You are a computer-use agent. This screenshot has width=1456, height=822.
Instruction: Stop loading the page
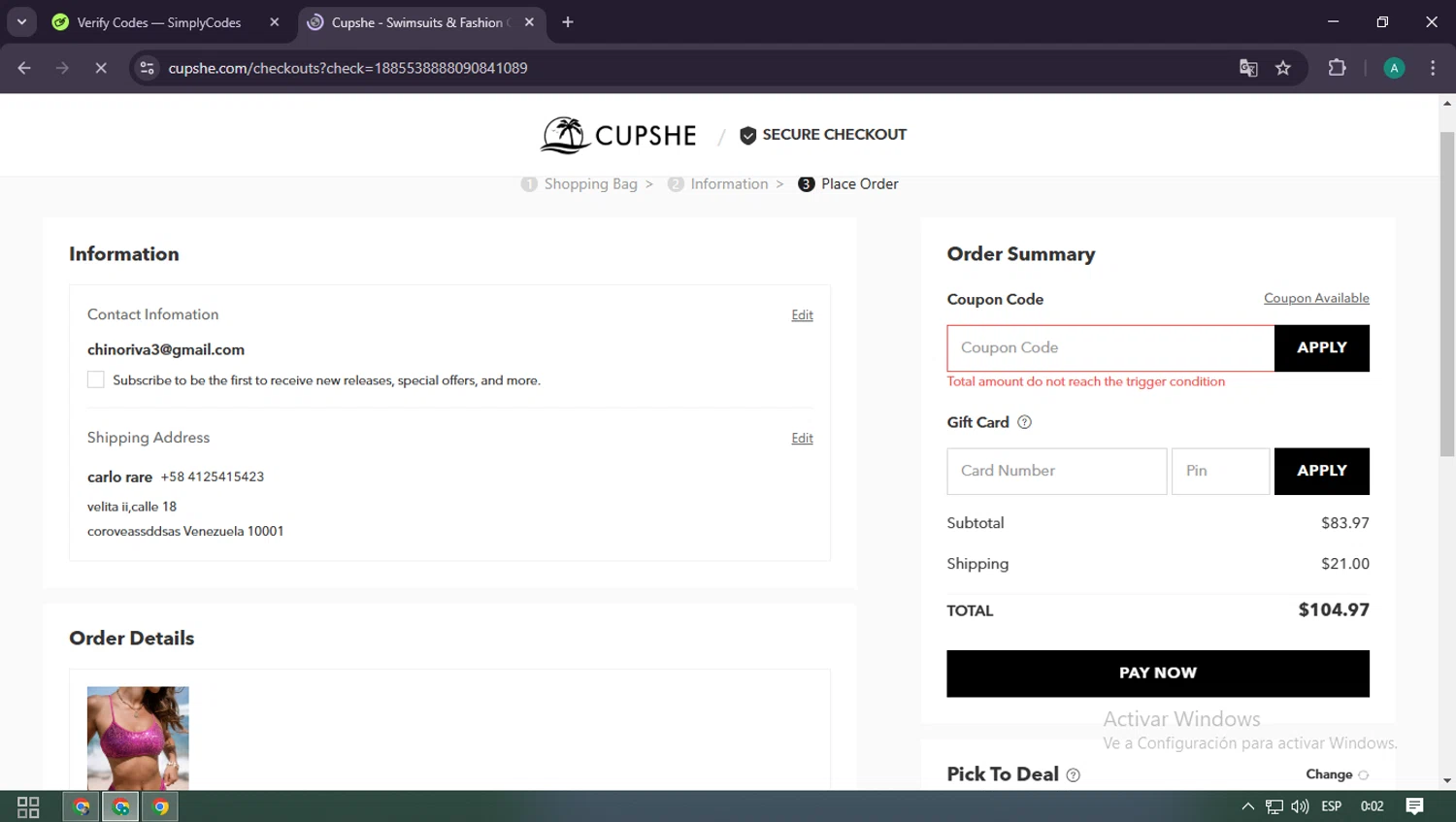(x=101, y=68)
